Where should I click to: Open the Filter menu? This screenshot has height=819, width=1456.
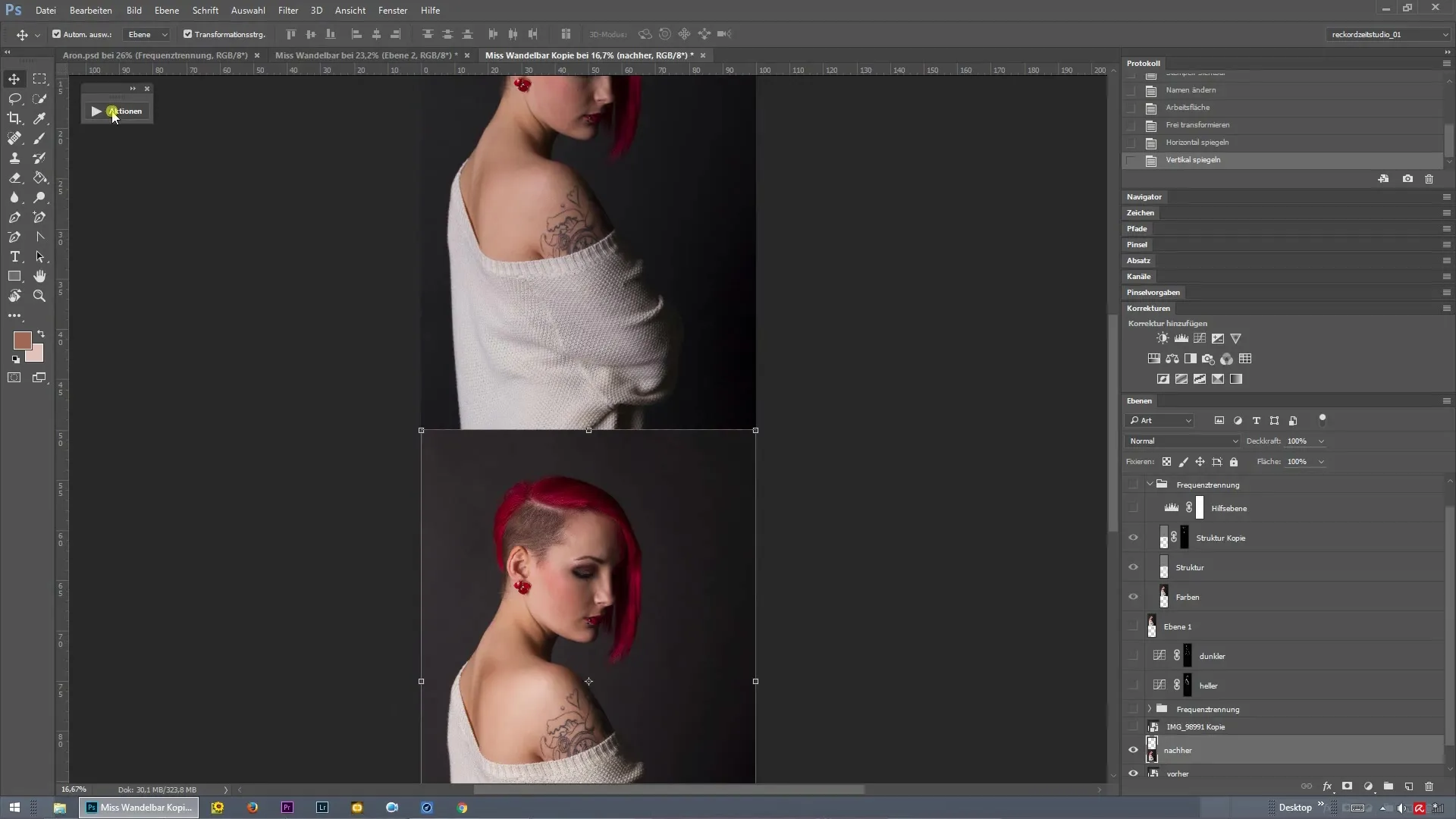click(x=288, y=11)
